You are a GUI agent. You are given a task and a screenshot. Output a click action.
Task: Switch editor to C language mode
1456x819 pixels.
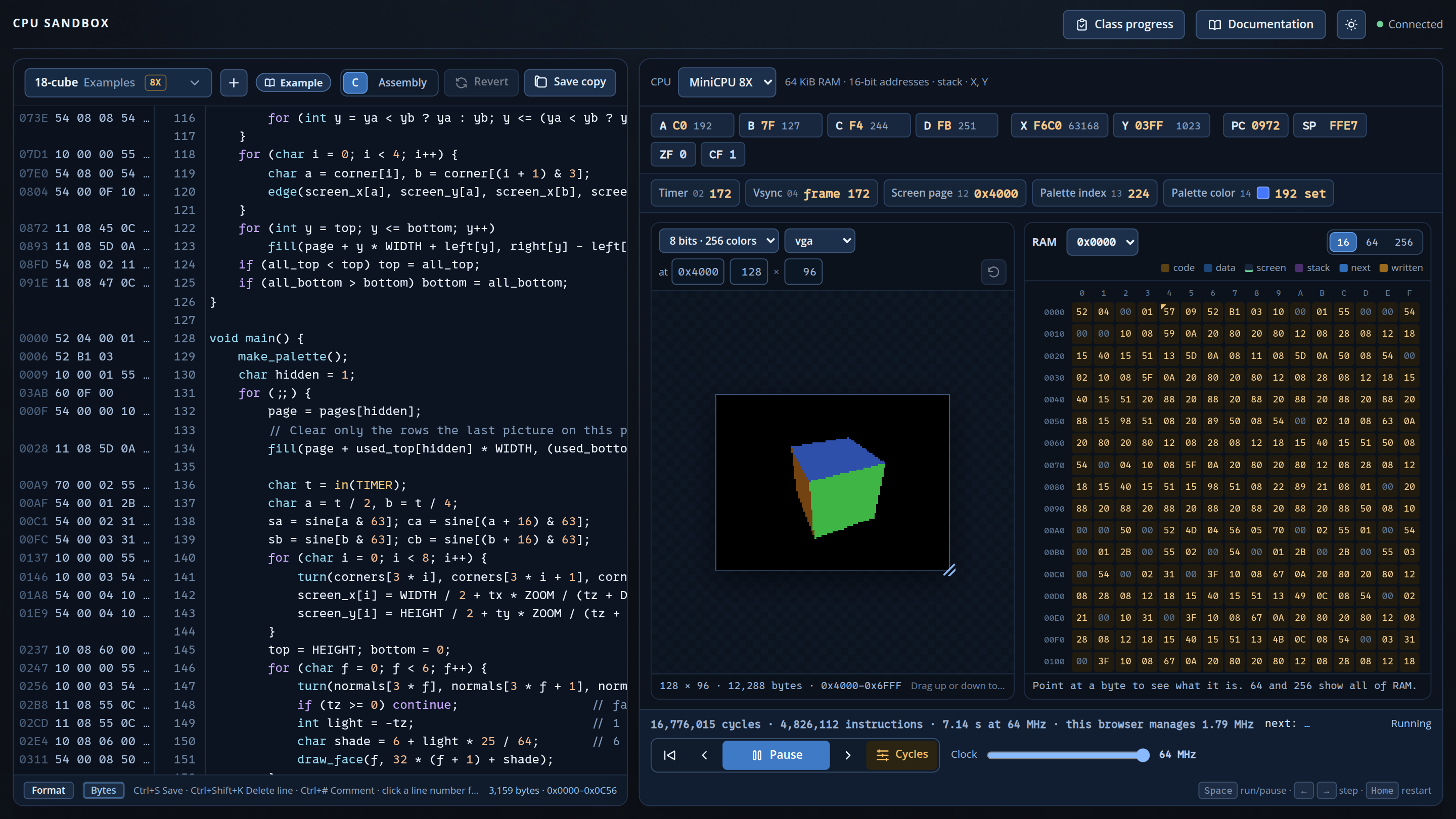tap(355, 82)
